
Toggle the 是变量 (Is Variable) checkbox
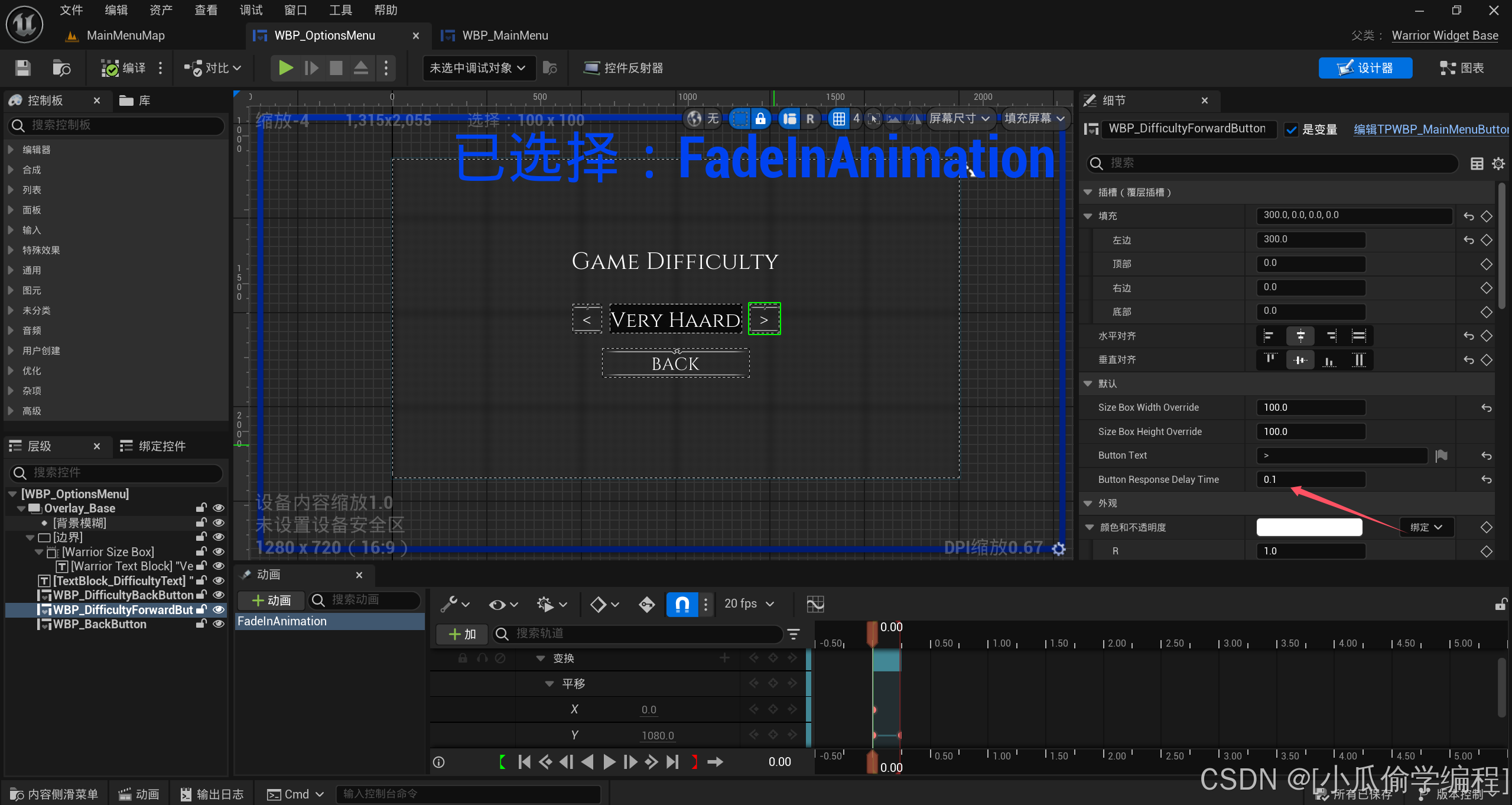point(1292,129)
